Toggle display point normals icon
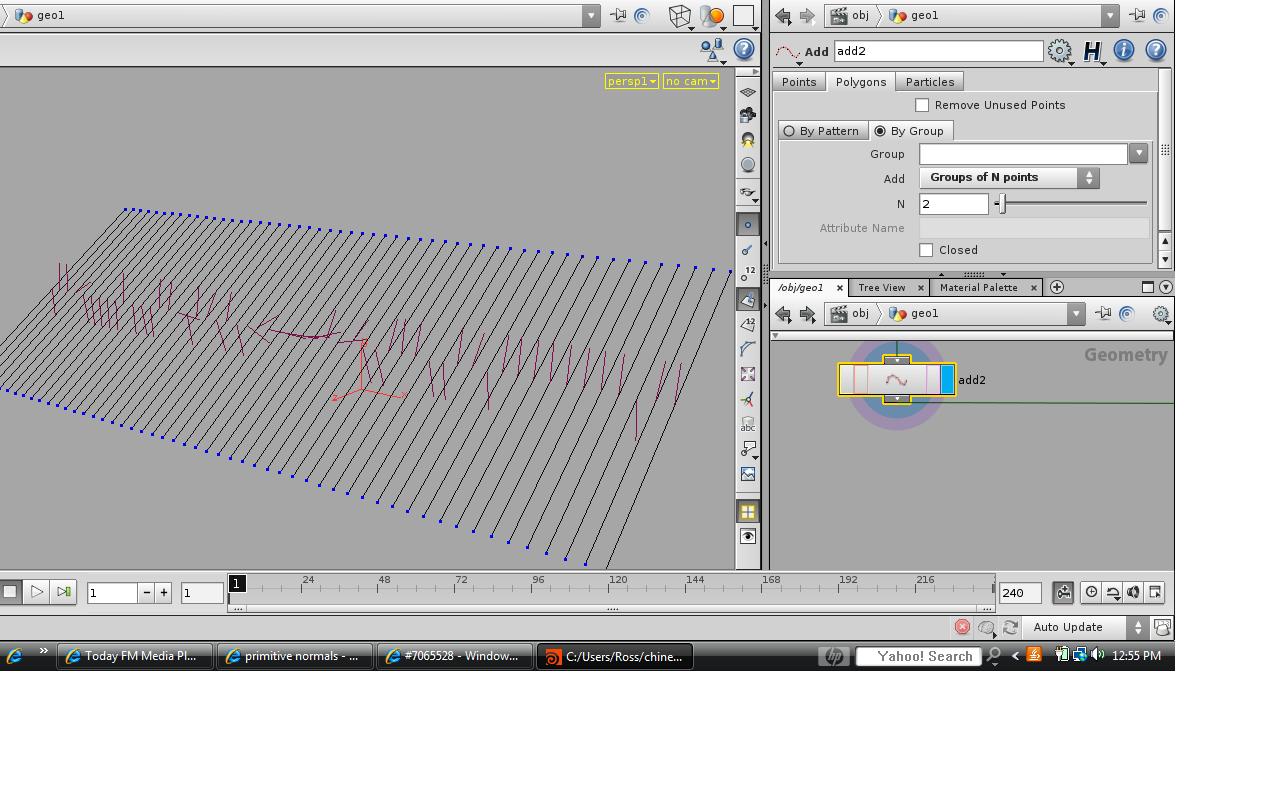Image resolution: width=1280 pixels, height=800 pixels. 748,250
